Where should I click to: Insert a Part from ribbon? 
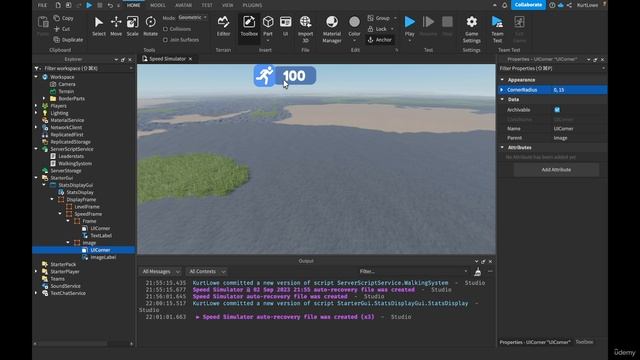(268, 27)
